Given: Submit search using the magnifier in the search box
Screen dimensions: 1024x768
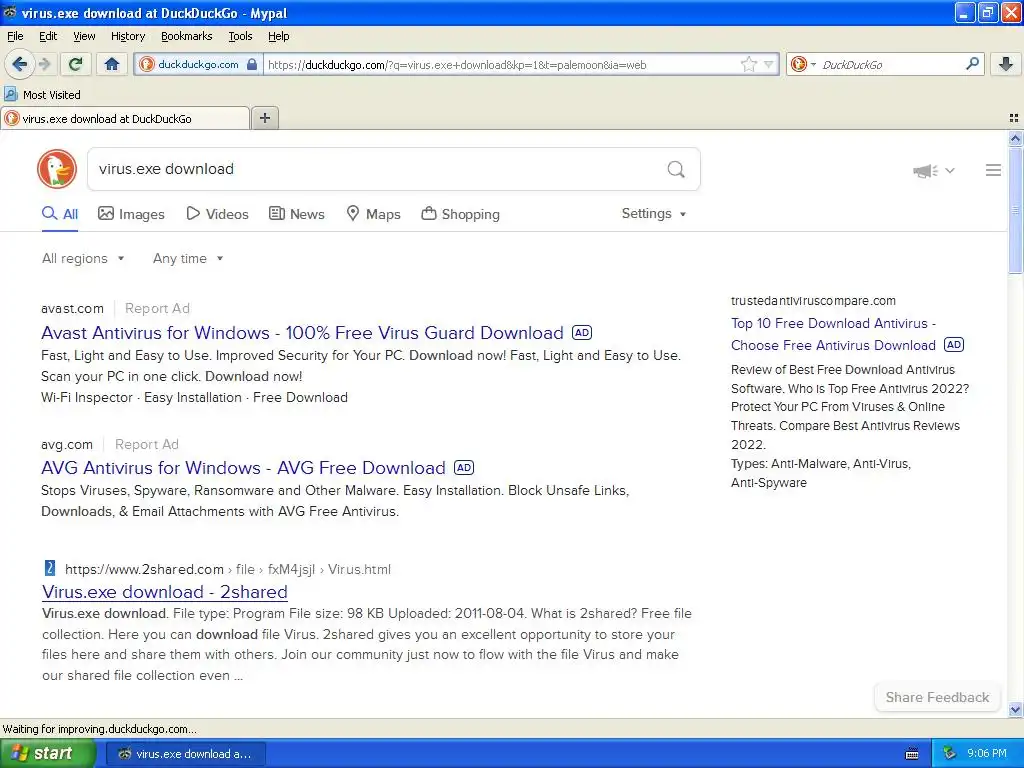Looking at the screenshot, I should coord(676,170).
